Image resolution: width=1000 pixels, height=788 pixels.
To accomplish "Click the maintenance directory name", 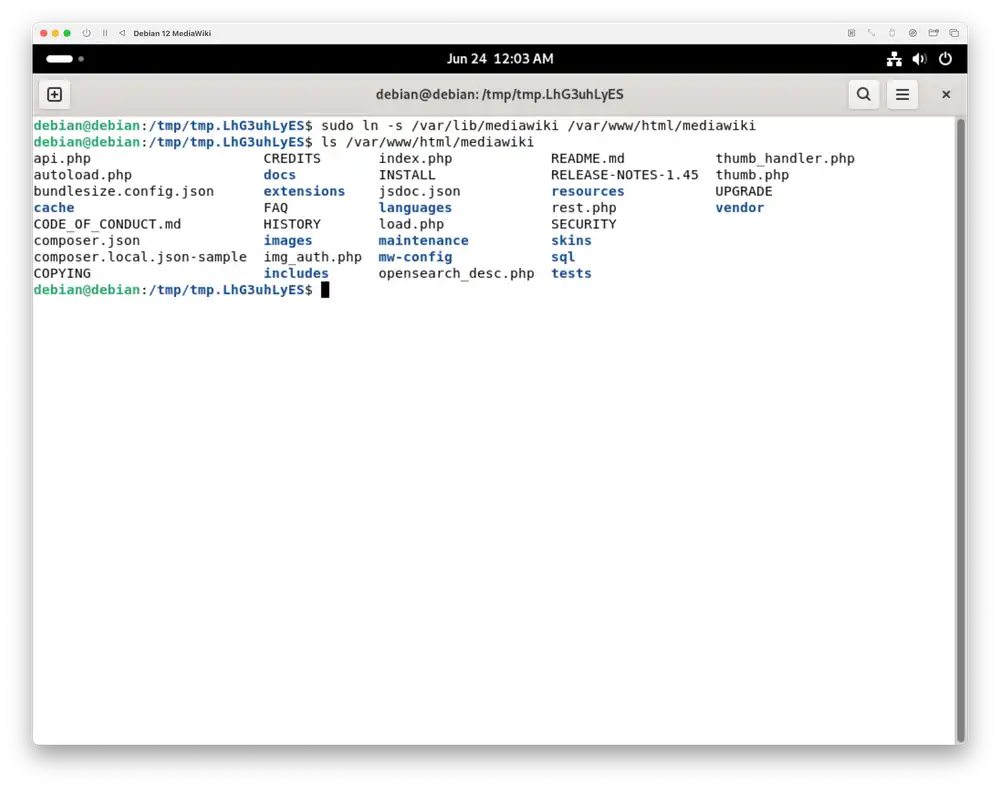I will (423, 240).
